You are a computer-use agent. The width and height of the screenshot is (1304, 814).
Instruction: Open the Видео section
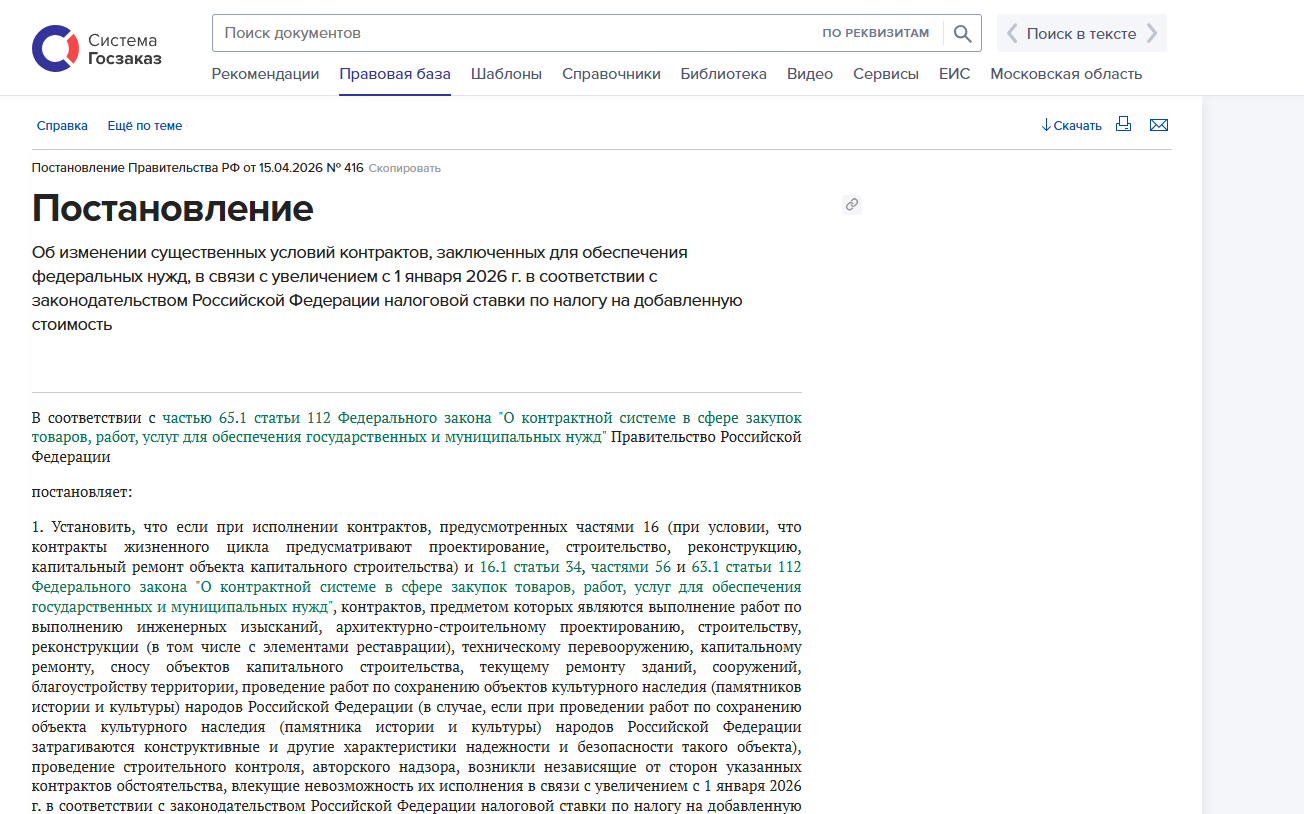810,74
